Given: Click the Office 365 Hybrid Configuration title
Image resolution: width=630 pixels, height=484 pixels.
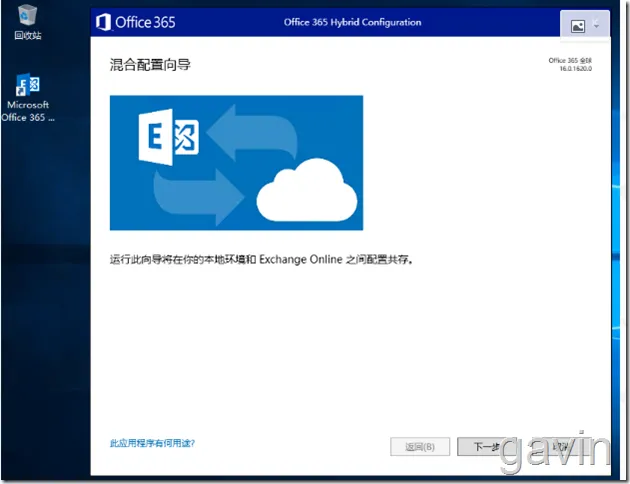Looking at the screenshot, I should click(x=352, y=22).
